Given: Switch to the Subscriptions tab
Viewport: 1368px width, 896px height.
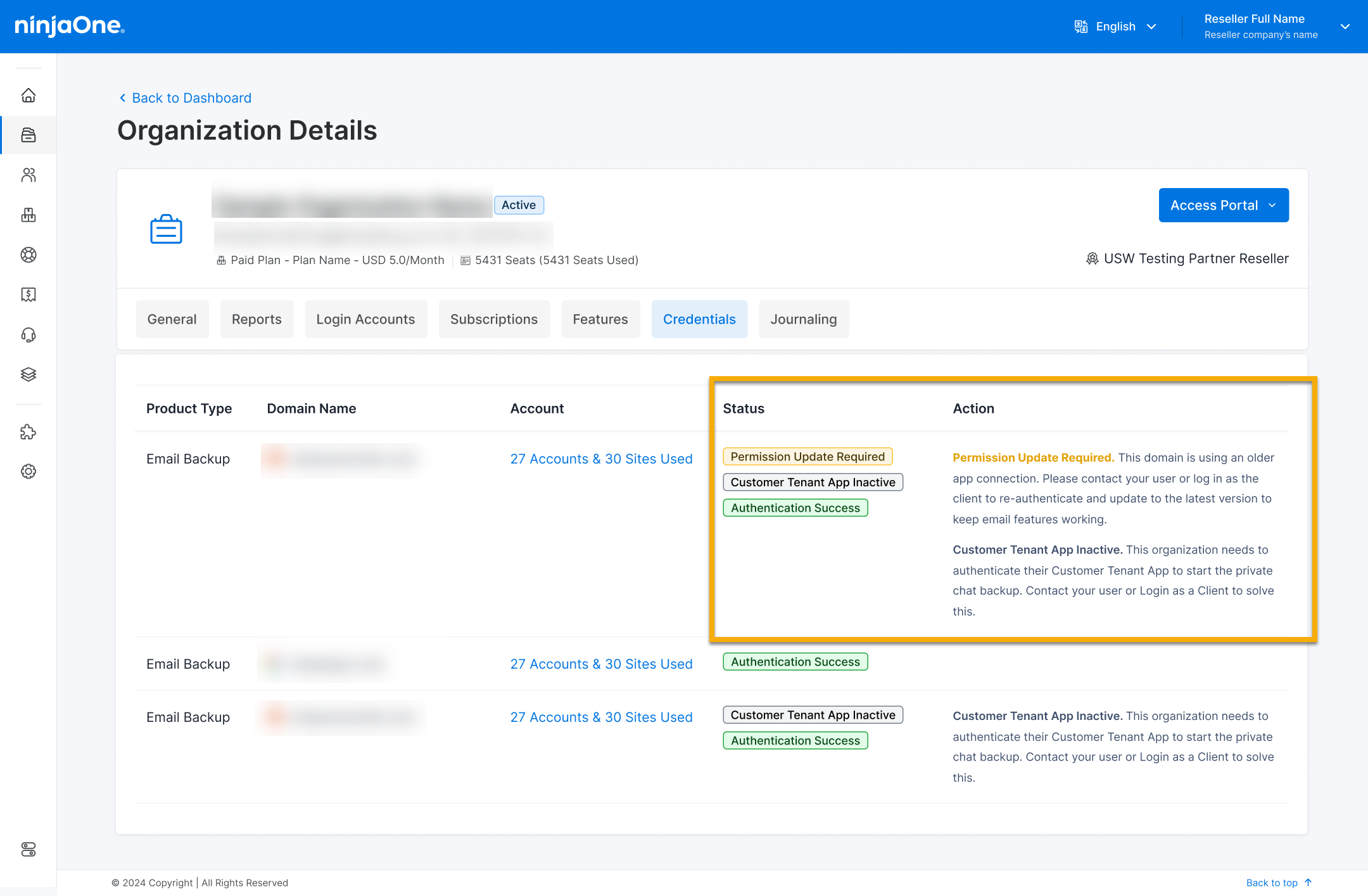Looking at the screenshot, I should 493,319.
